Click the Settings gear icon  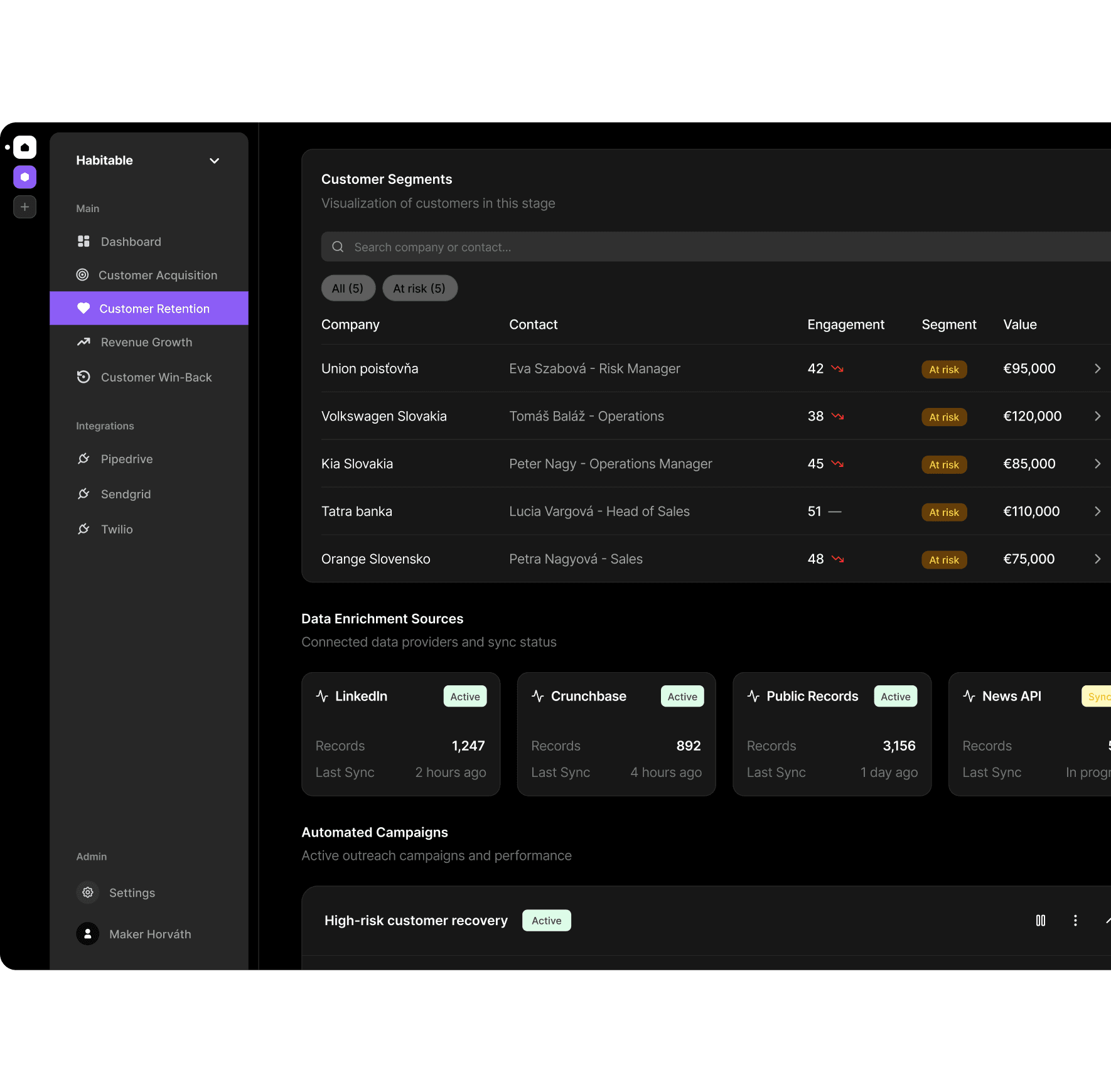tap(88, 892)
